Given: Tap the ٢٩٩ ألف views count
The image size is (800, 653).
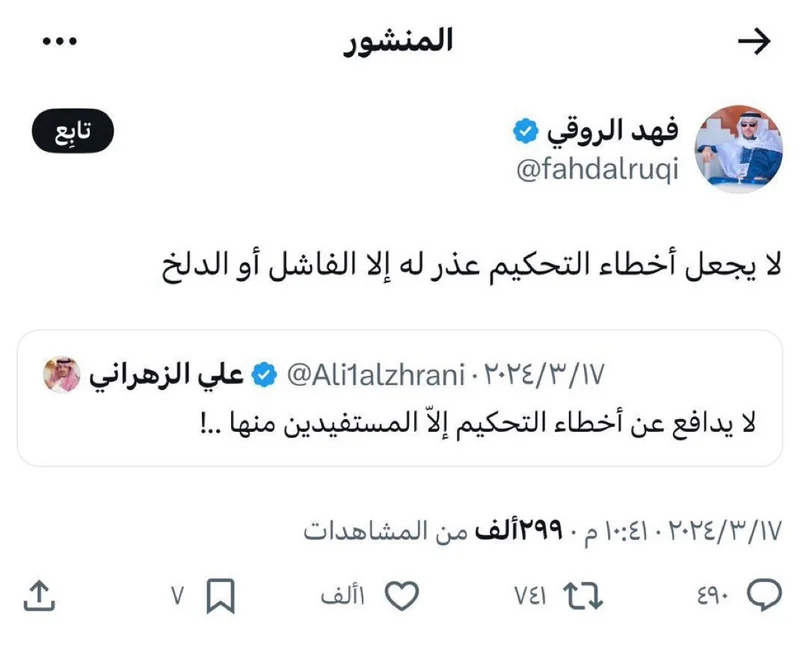Looking at the screenshot, I should [x=518, y=532].
